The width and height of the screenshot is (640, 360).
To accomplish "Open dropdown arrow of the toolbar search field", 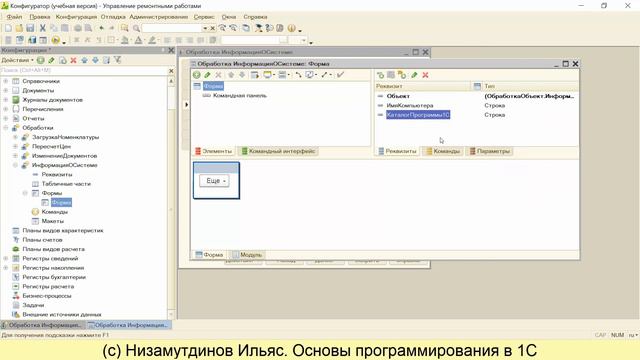I will 205,28.
